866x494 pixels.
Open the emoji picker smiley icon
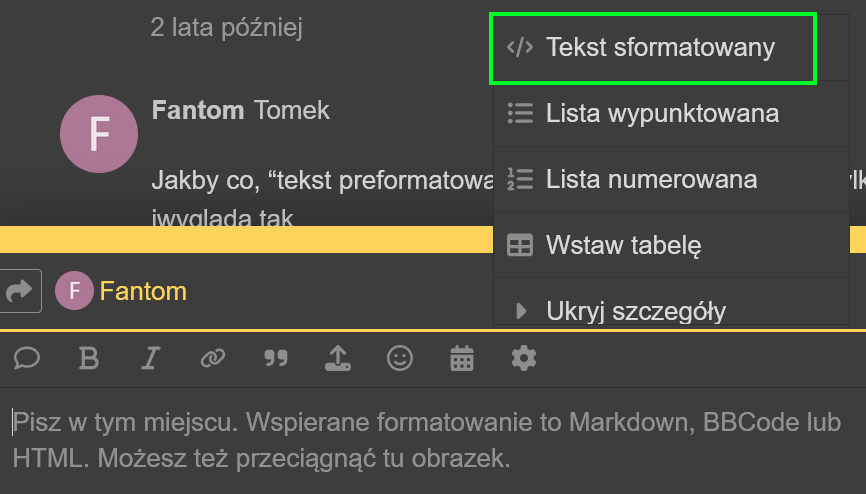399,358
